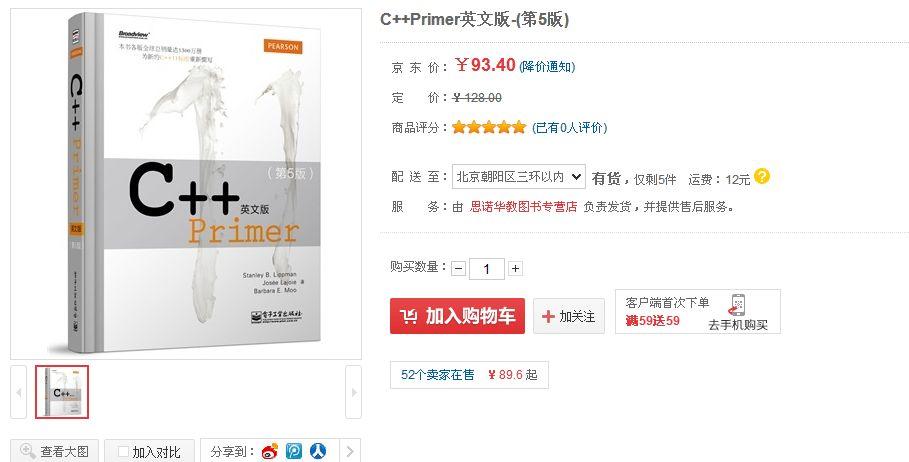Open the 北京朝阳区三环以内 delivery dropdown
The width and height of the screenshot is (909, 462).
[518, 177]
